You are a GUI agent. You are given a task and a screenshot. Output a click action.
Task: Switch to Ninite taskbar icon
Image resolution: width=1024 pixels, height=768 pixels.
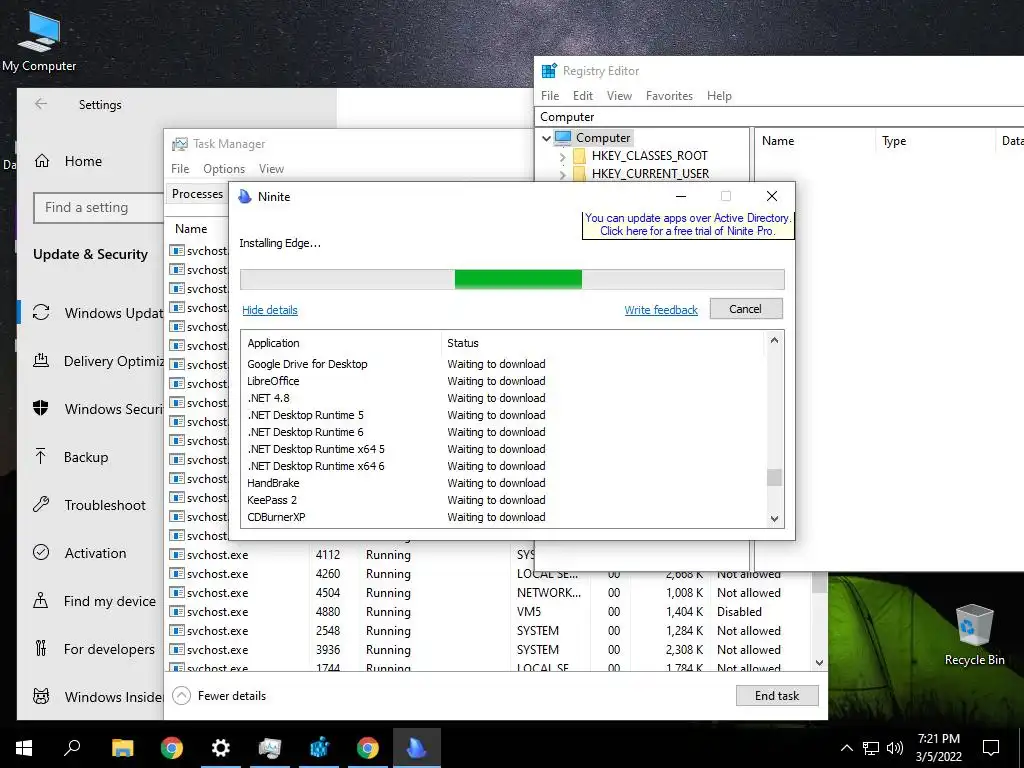(x=417, y=748)
